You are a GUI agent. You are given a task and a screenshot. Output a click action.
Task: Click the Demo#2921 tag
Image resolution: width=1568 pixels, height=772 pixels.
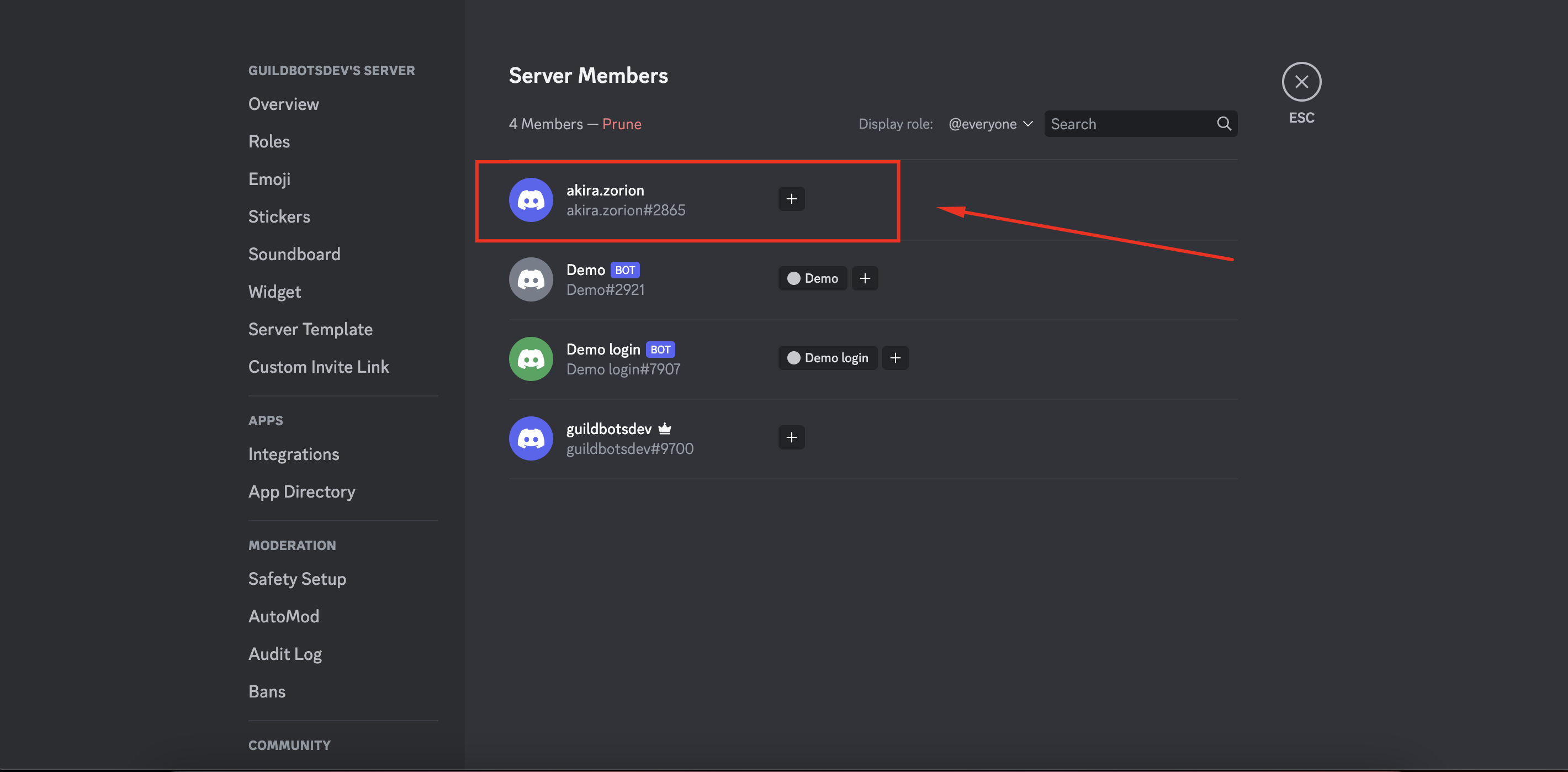(x=605, y=290)
